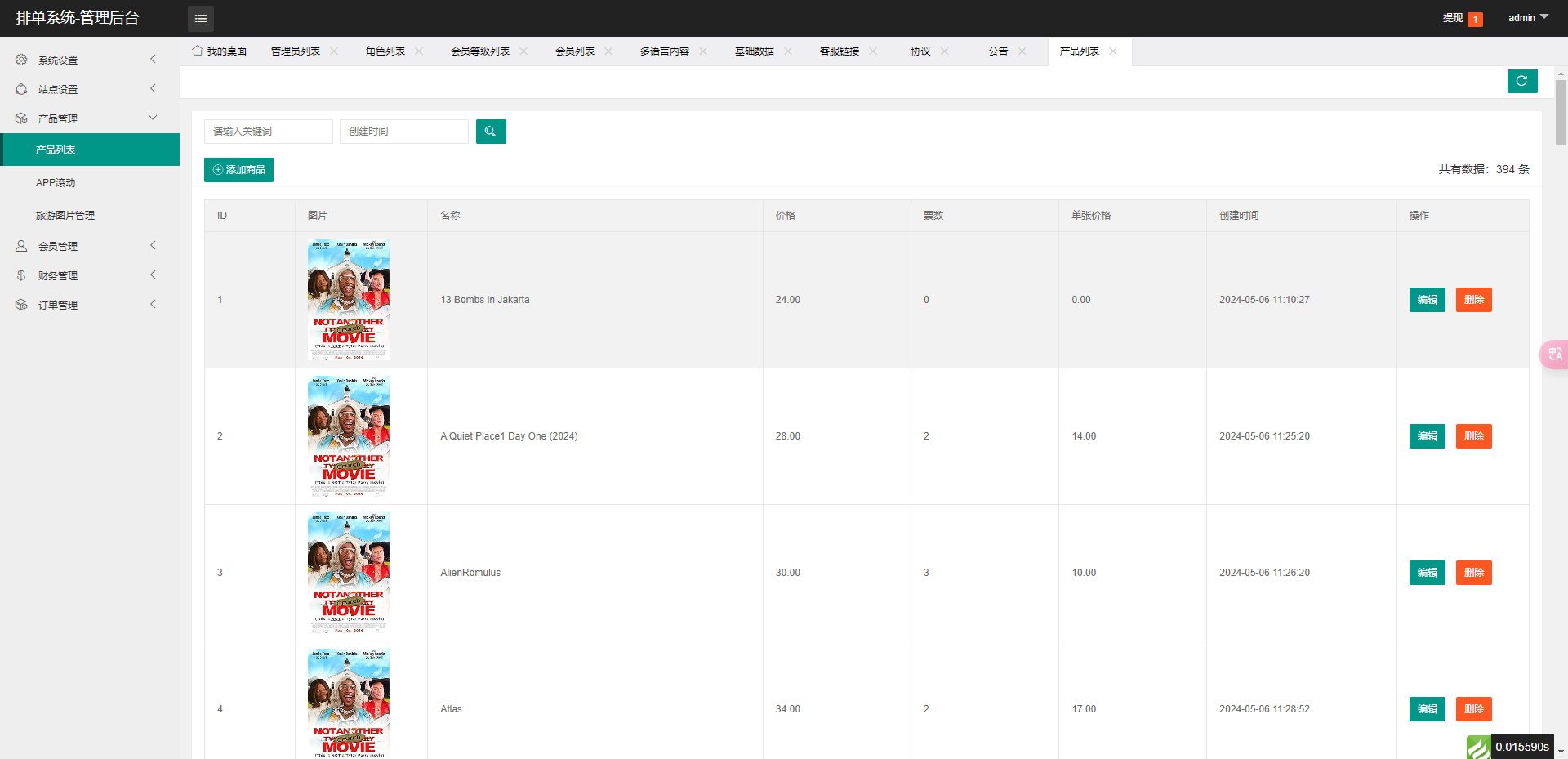This screenshot has width=1568, height=759.
Task: Click the A Quiet Place product thumbnail
Action: tap(349, 436)
